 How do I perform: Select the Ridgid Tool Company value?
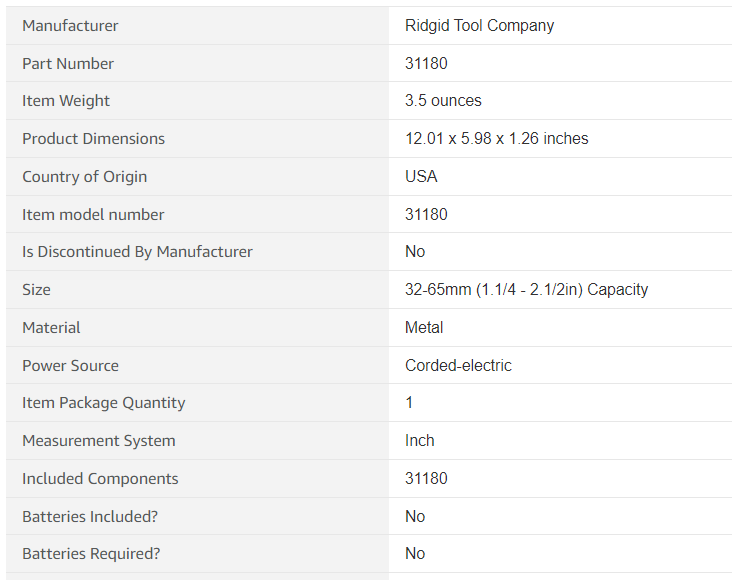point(479,26)
